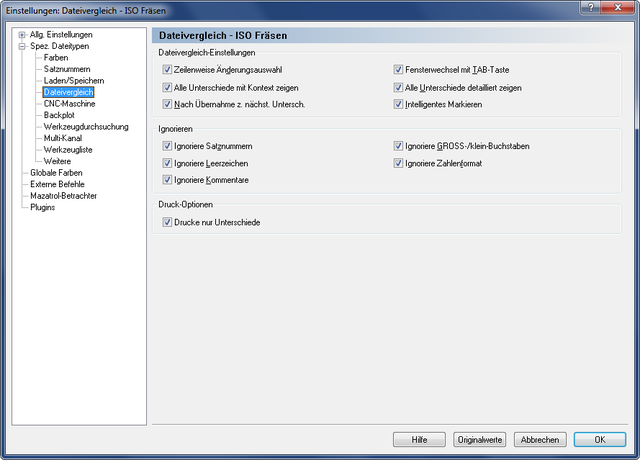Toggle Ignoriere Kommentare checkbox
The image size is (640, 460).
point(167,180)
